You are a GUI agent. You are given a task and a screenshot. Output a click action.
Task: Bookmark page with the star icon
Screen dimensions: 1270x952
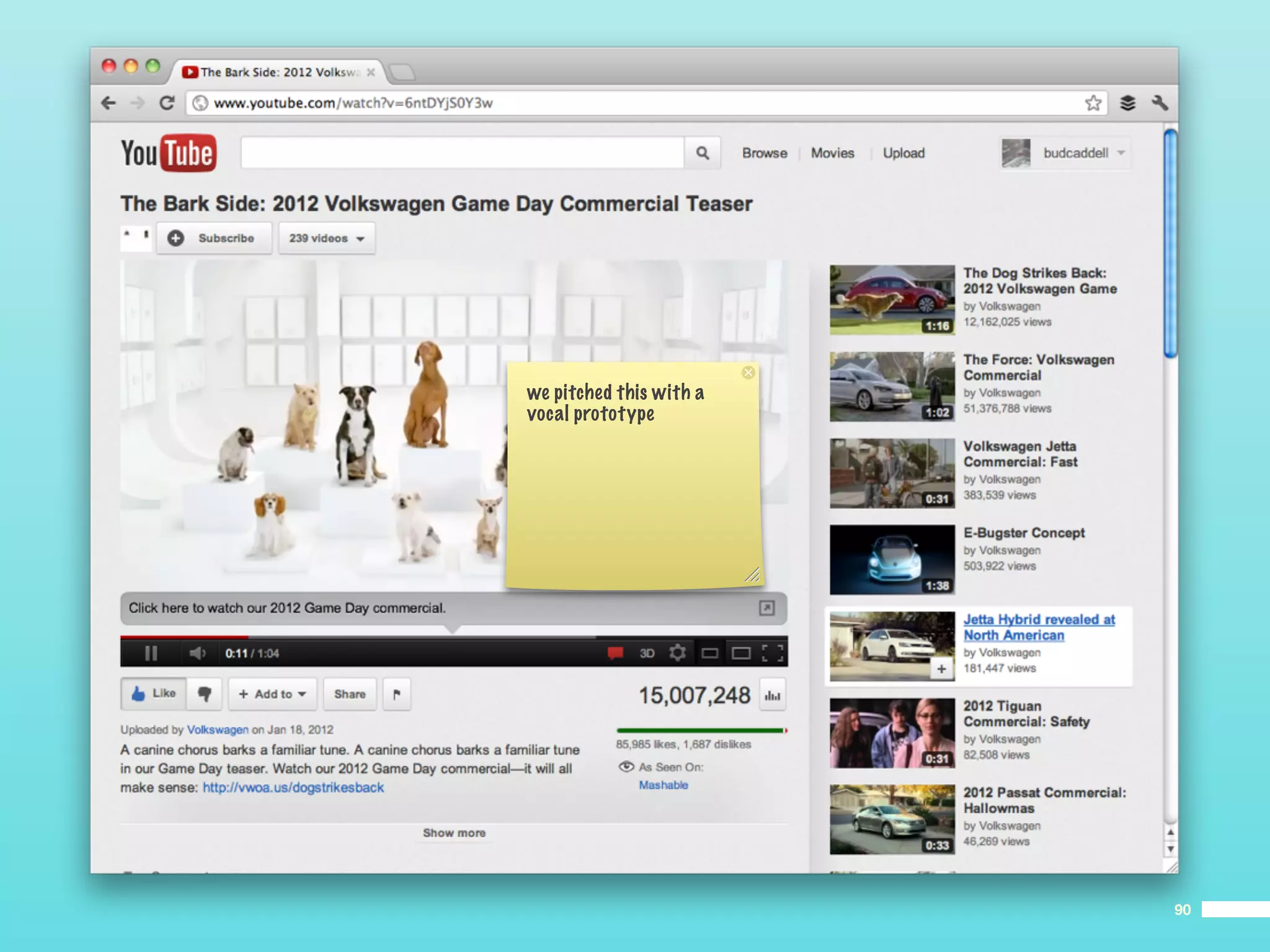[1093, 103]
